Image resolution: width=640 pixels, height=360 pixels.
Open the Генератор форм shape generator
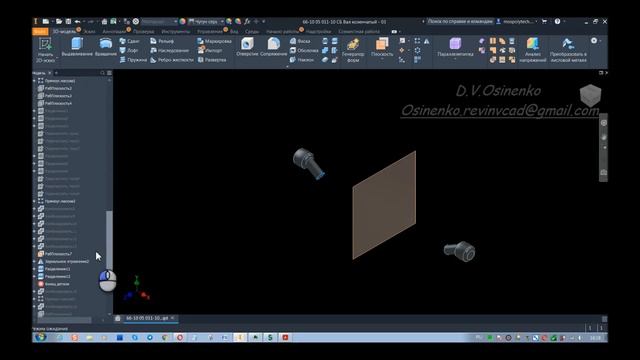tap(353, 50)
